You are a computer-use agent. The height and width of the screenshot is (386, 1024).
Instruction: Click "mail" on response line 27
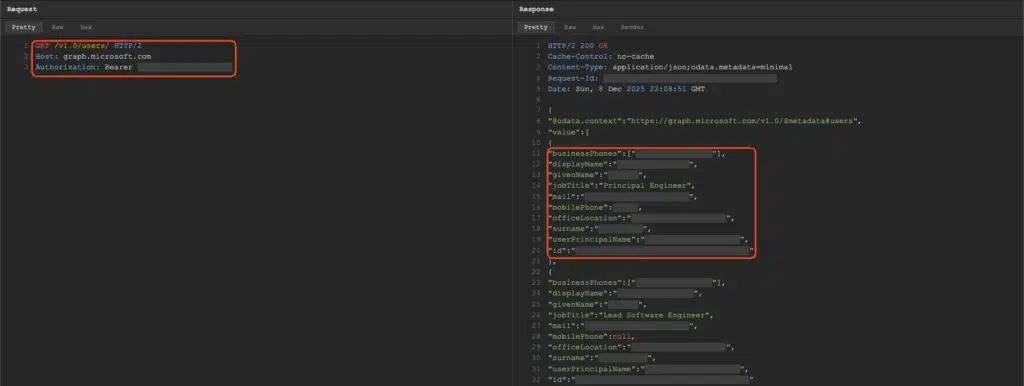[561, 326]
